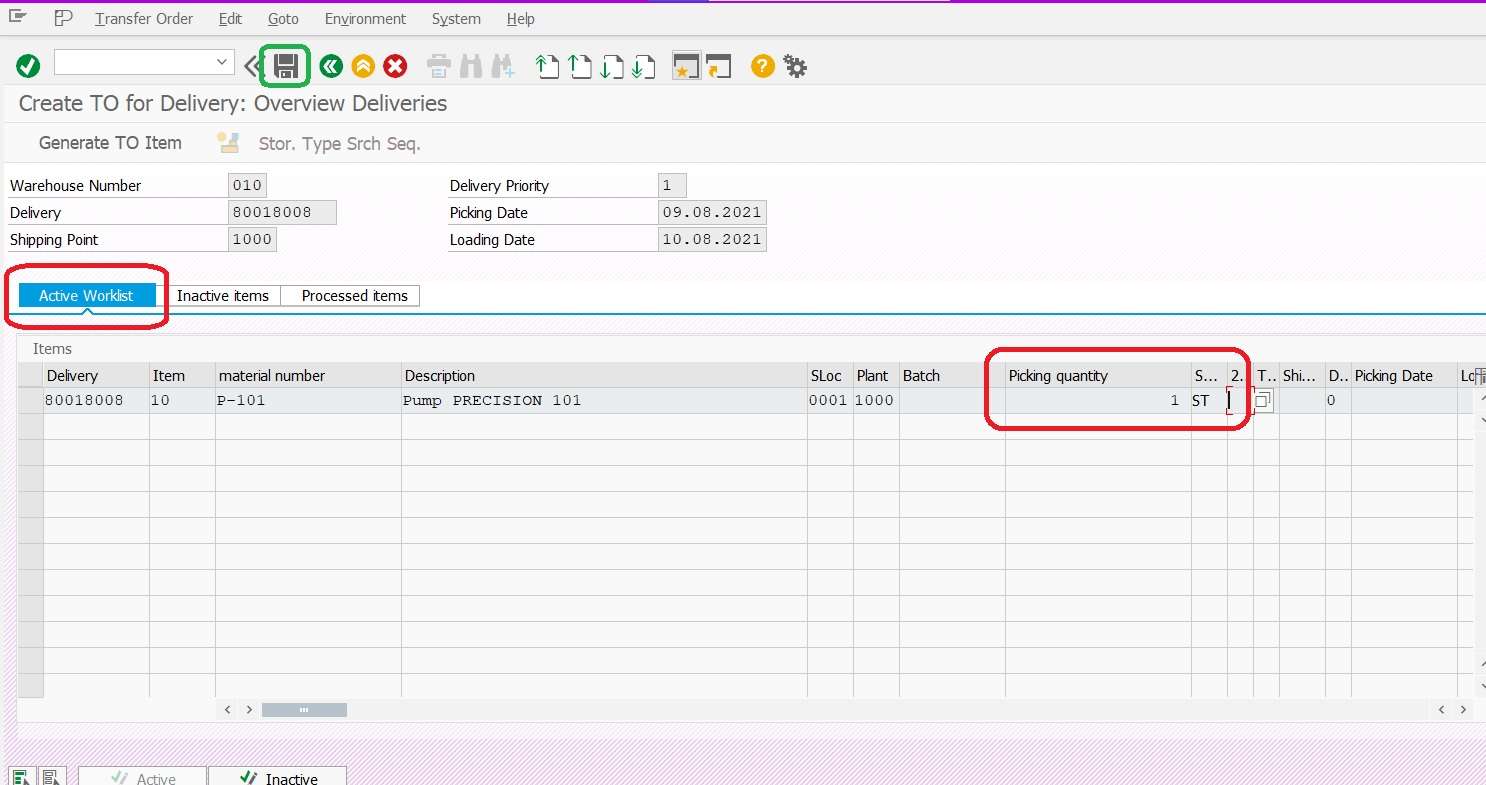The image size is (1486, 785).
Task: Open the command field dropdown arrow
Action: click(x=222, y=62)
